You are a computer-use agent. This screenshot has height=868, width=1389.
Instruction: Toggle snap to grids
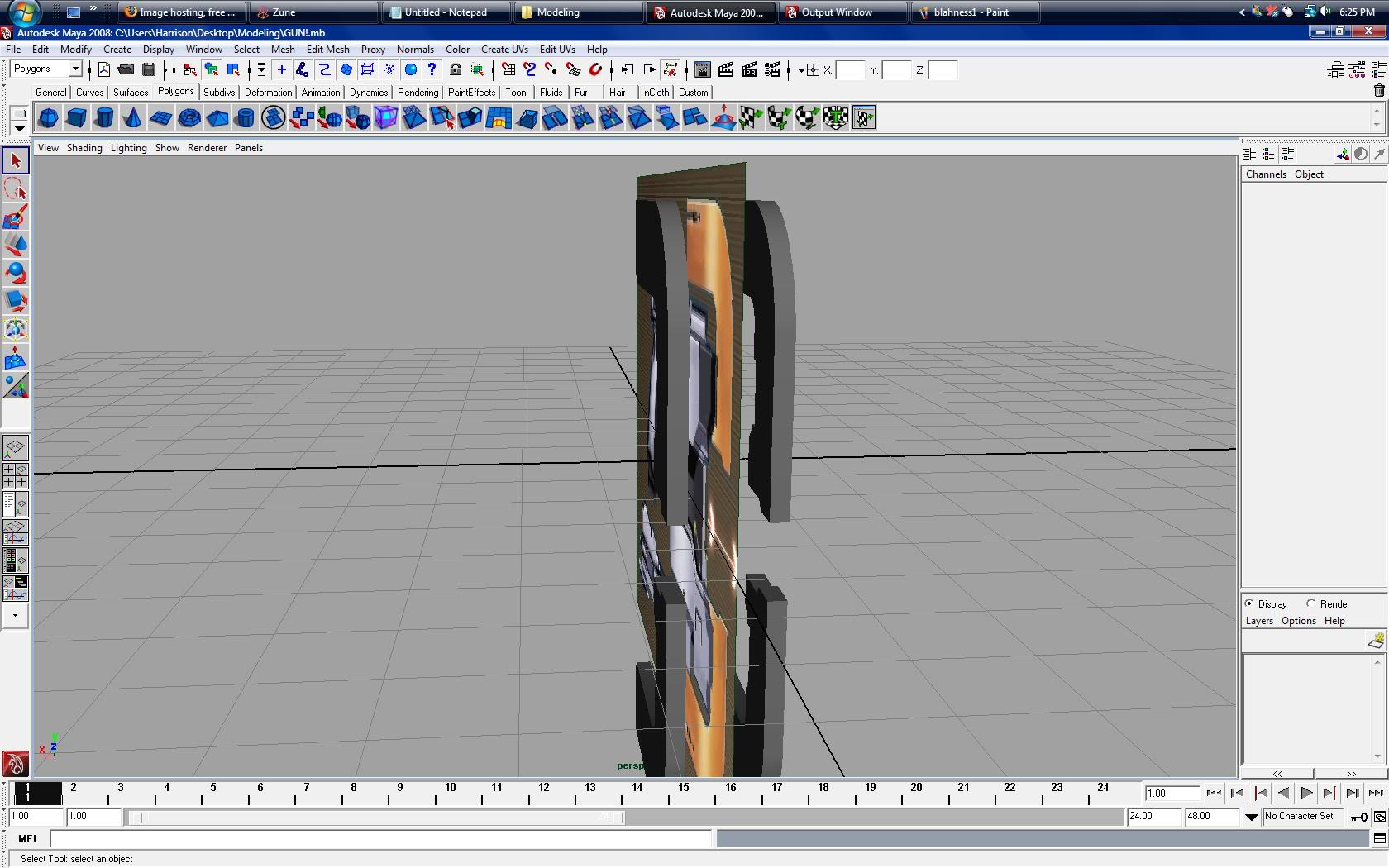point(508,70)
